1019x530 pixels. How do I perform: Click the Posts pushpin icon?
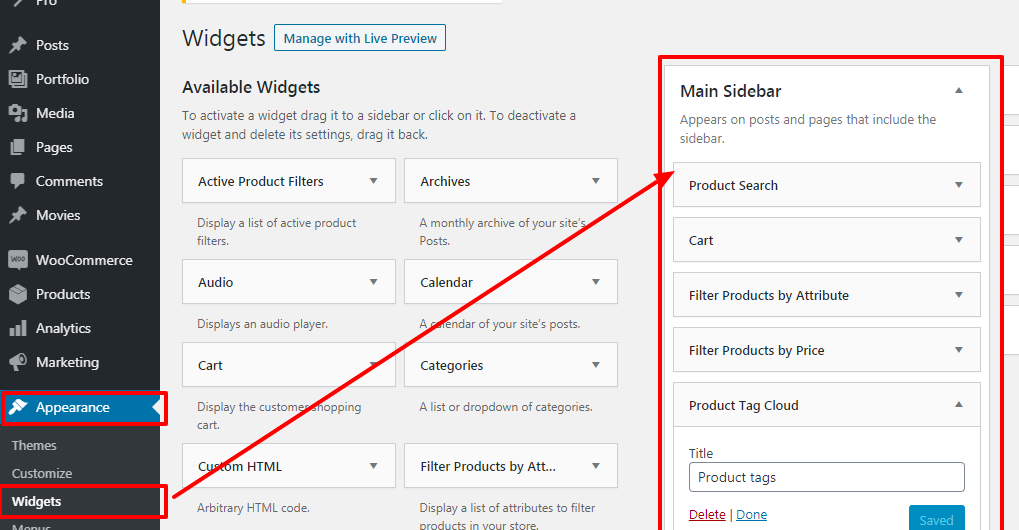(x=18, y=45)
